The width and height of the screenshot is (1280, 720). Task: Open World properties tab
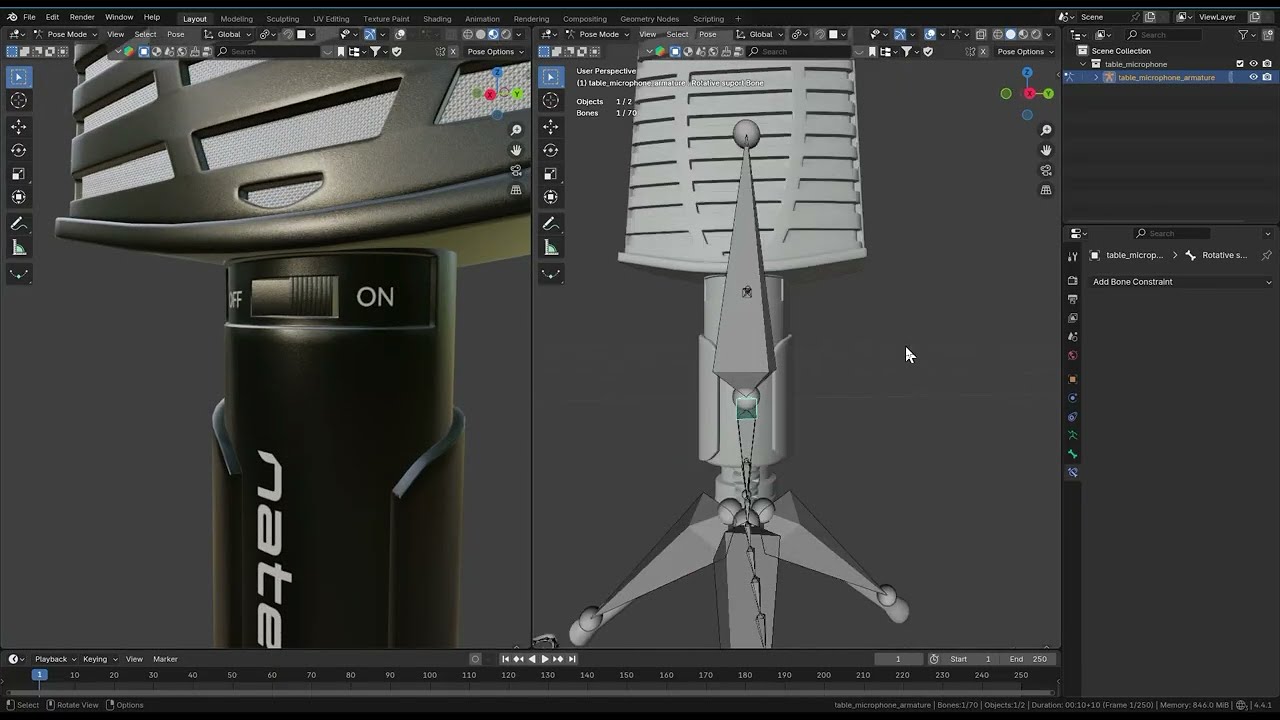point(1072,355)
